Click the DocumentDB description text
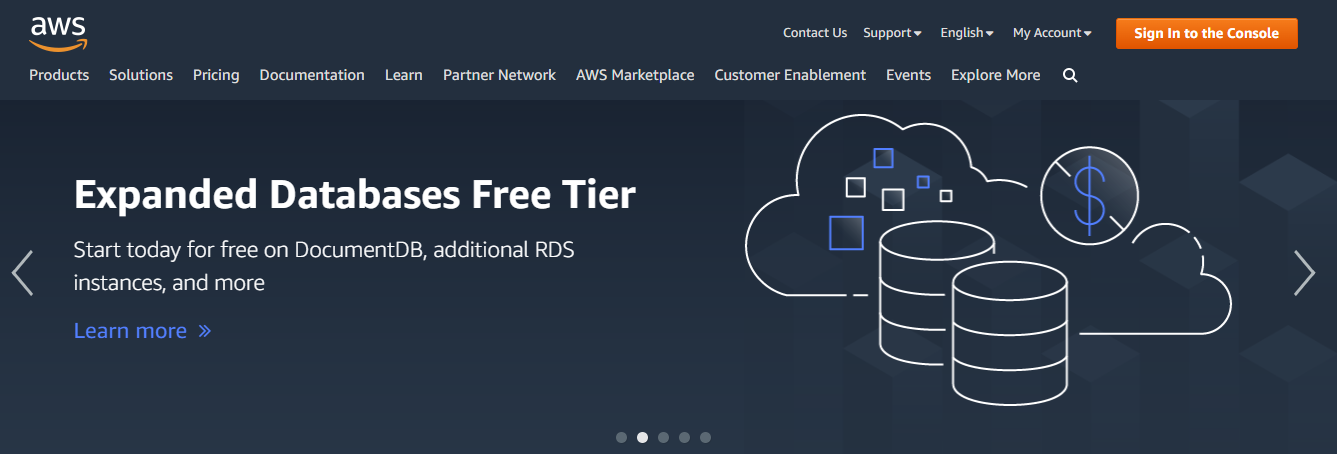The image size is (1337, 454). (x=324, y=266)
